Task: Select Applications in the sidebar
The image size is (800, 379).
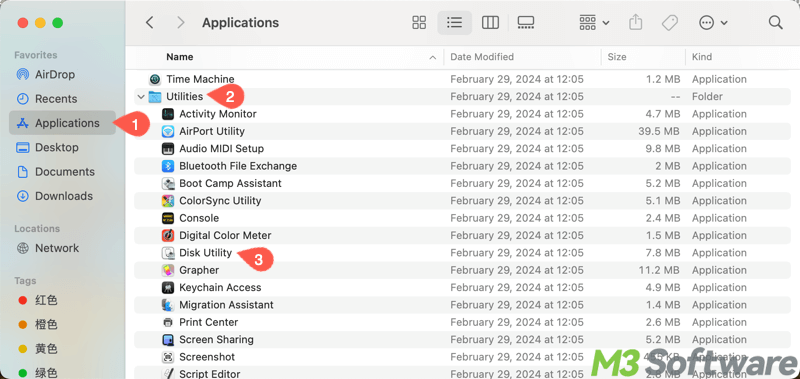Action: tap(62, 123)
